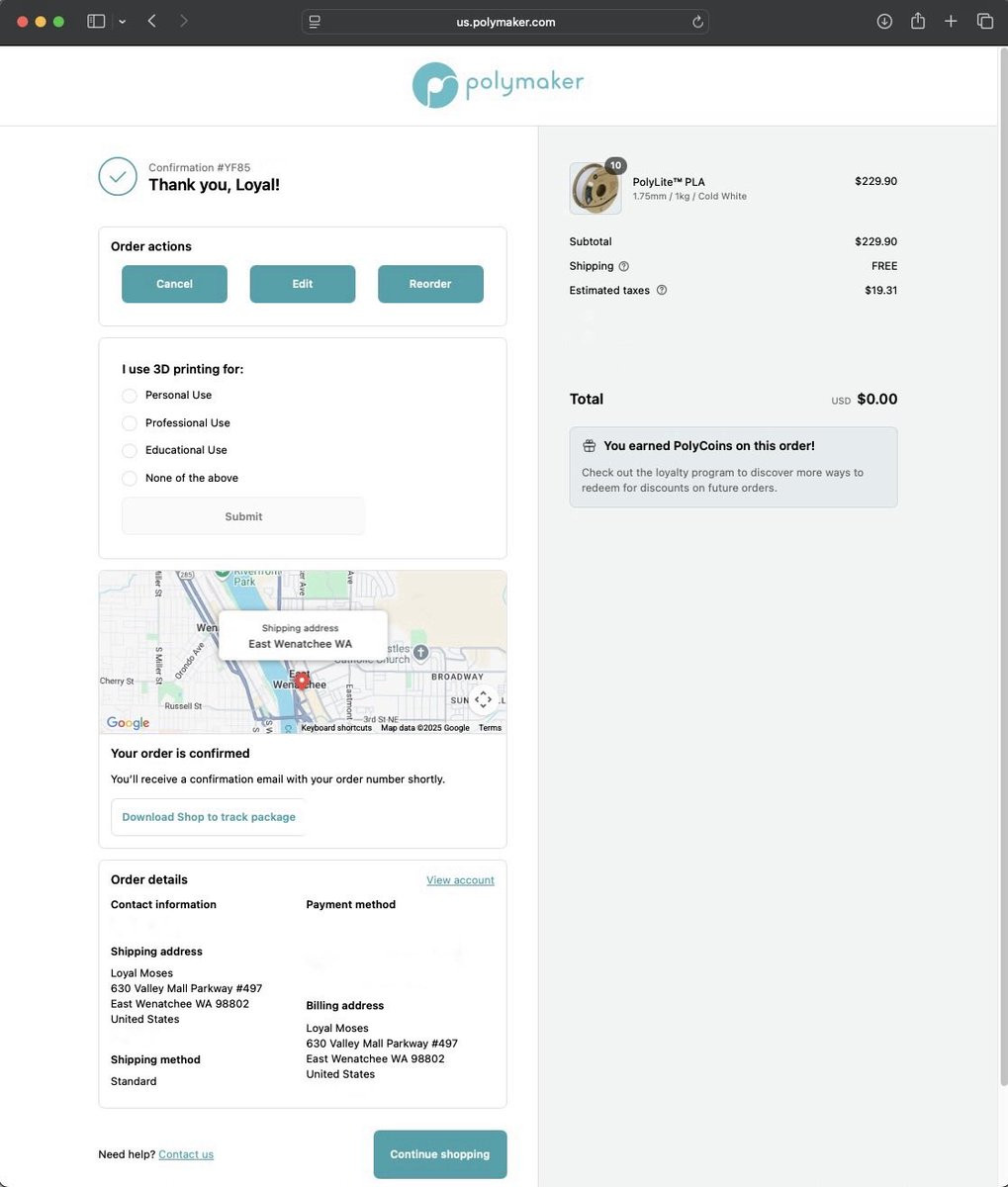Viewport: 1008px width, 1187px height.
Task: Click the map fullscreen toggle icon
Action: pyautogui.click(x=483, y=699)
